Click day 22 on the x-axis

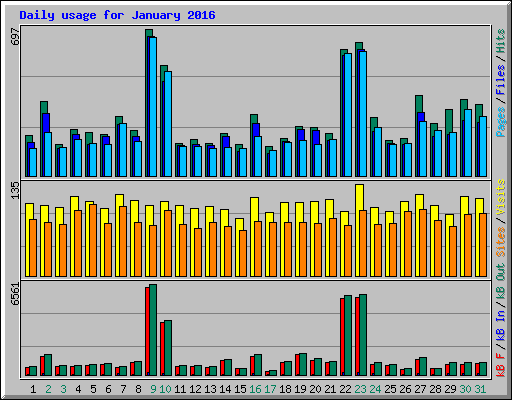point(345,389)
